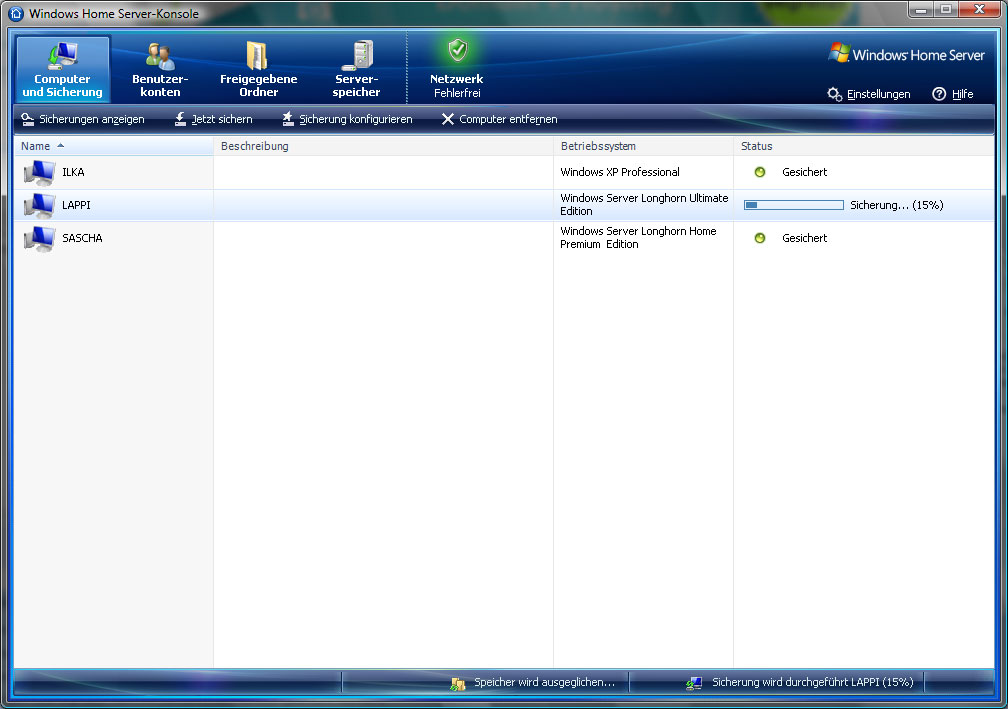This screenshot has width=1008, height=709.
Task: Start backup with Jetzt sichern
Action: pyautogui.click(x=213, y=119)
